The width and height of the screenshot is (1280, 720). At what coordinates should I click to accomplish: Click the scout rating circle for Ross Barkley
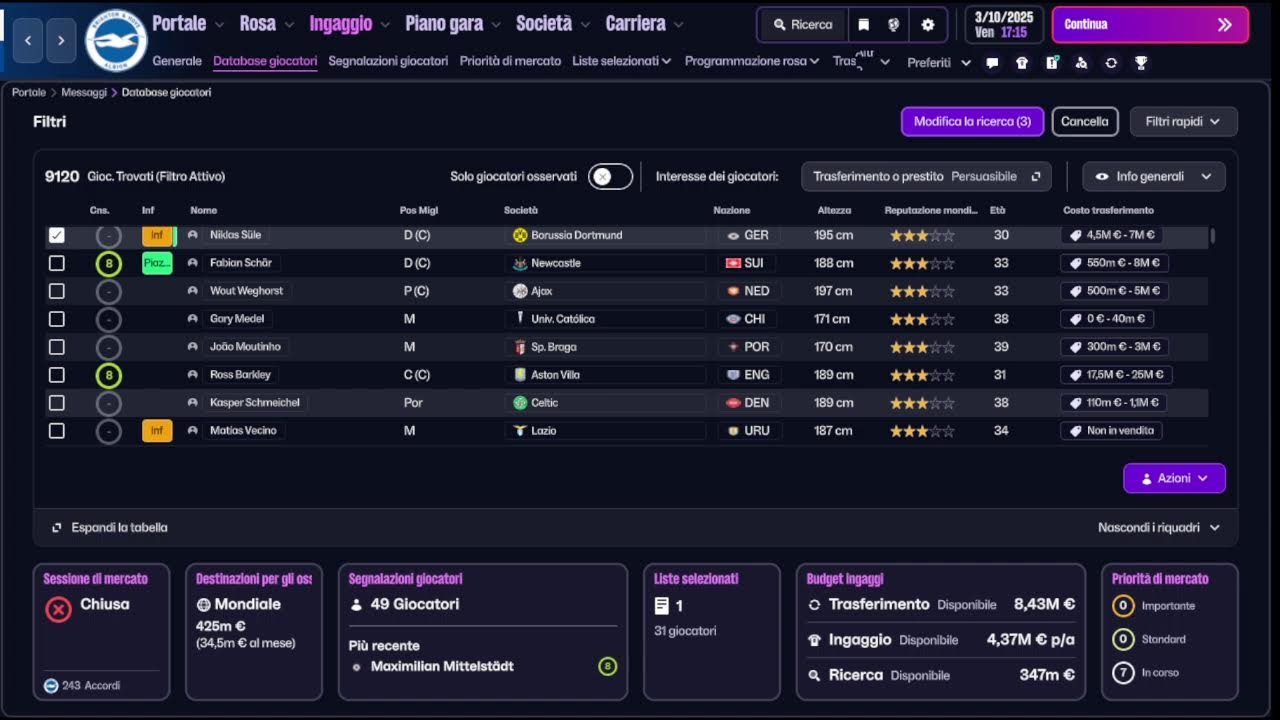click(x=108, y=376)
